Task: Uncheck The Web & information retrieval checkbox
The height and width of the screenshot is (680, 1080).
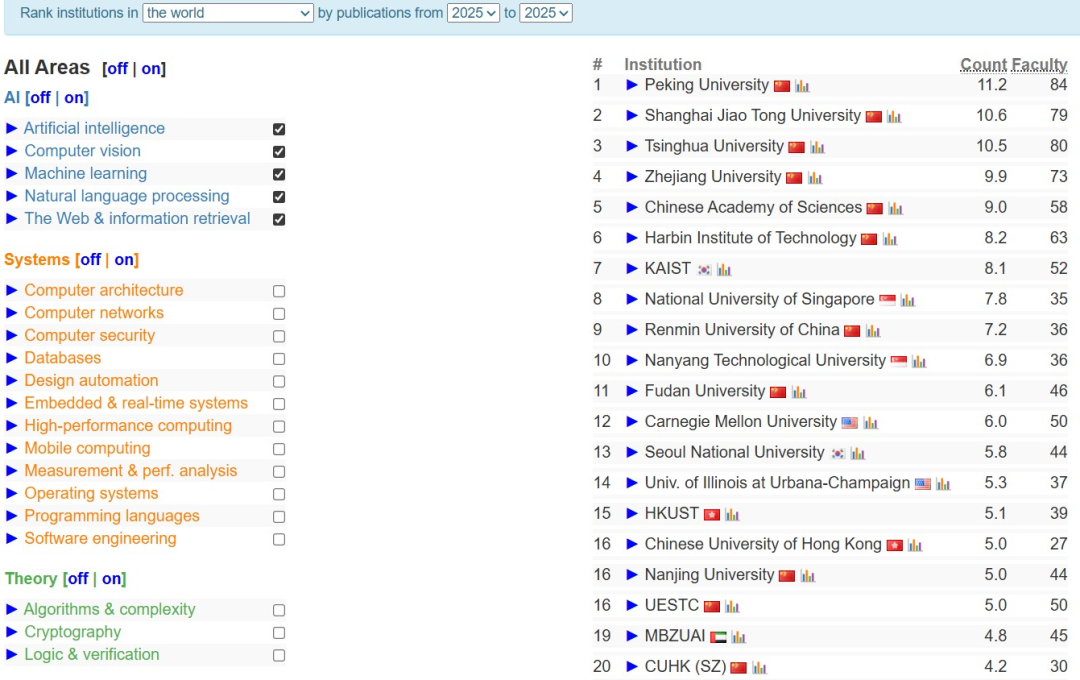Action: pos(279,219)
